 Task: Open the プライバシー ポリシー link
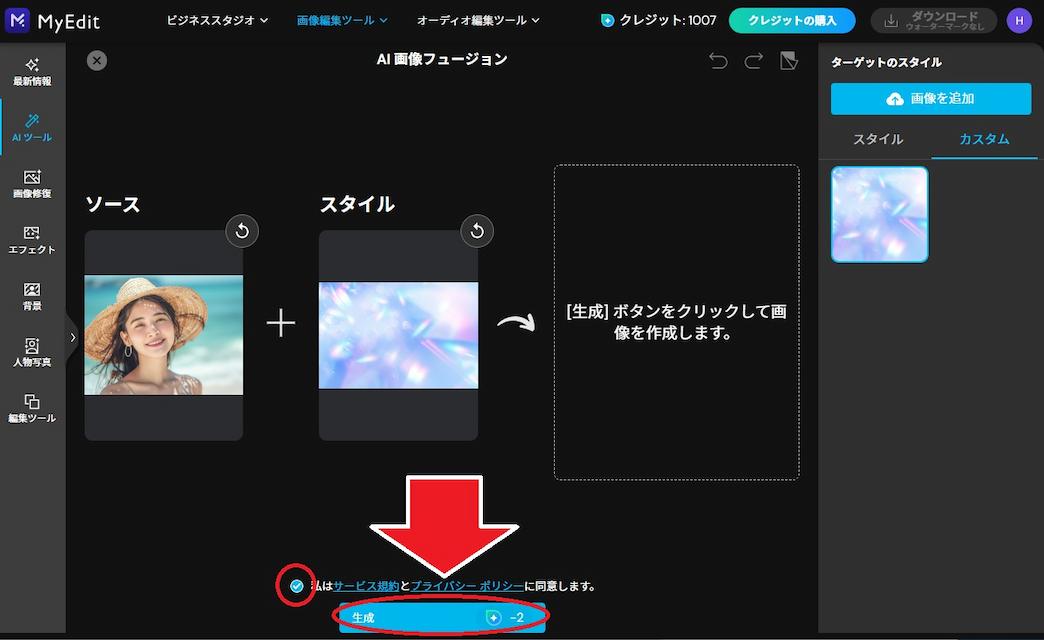467,586
